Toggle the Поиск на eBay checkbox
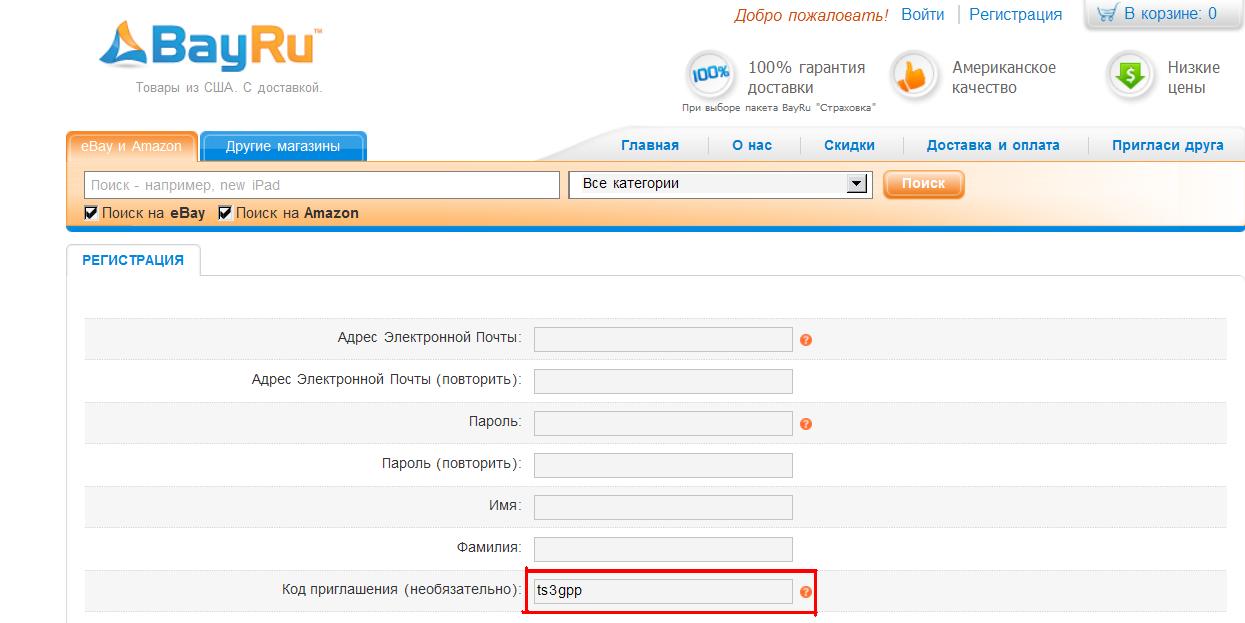The width and height of the screenshot is (1245, 623). [91, 213]
